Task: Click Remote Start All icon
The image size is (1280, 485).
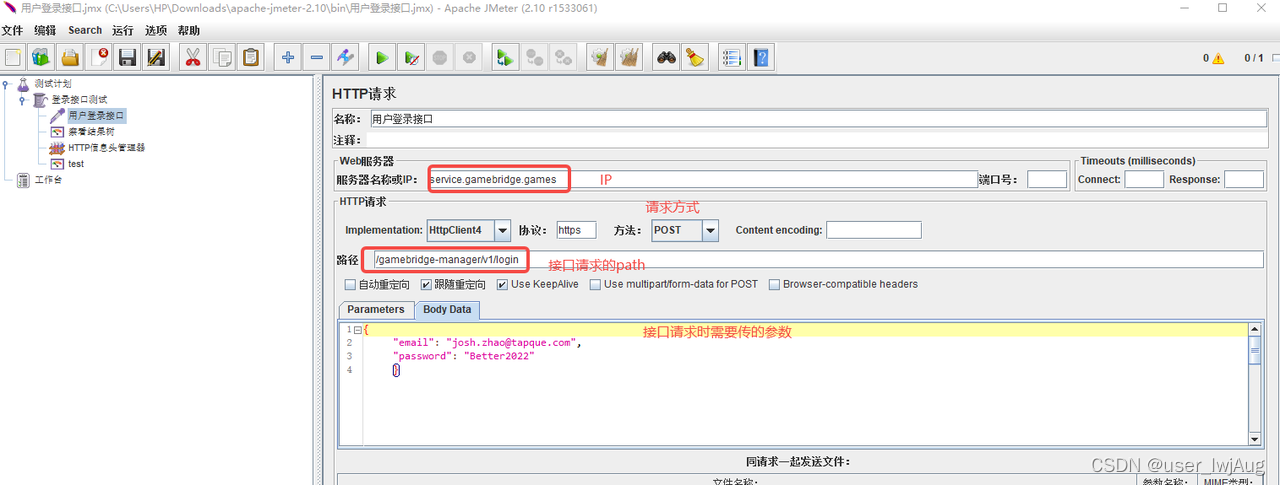Action: 505,57
